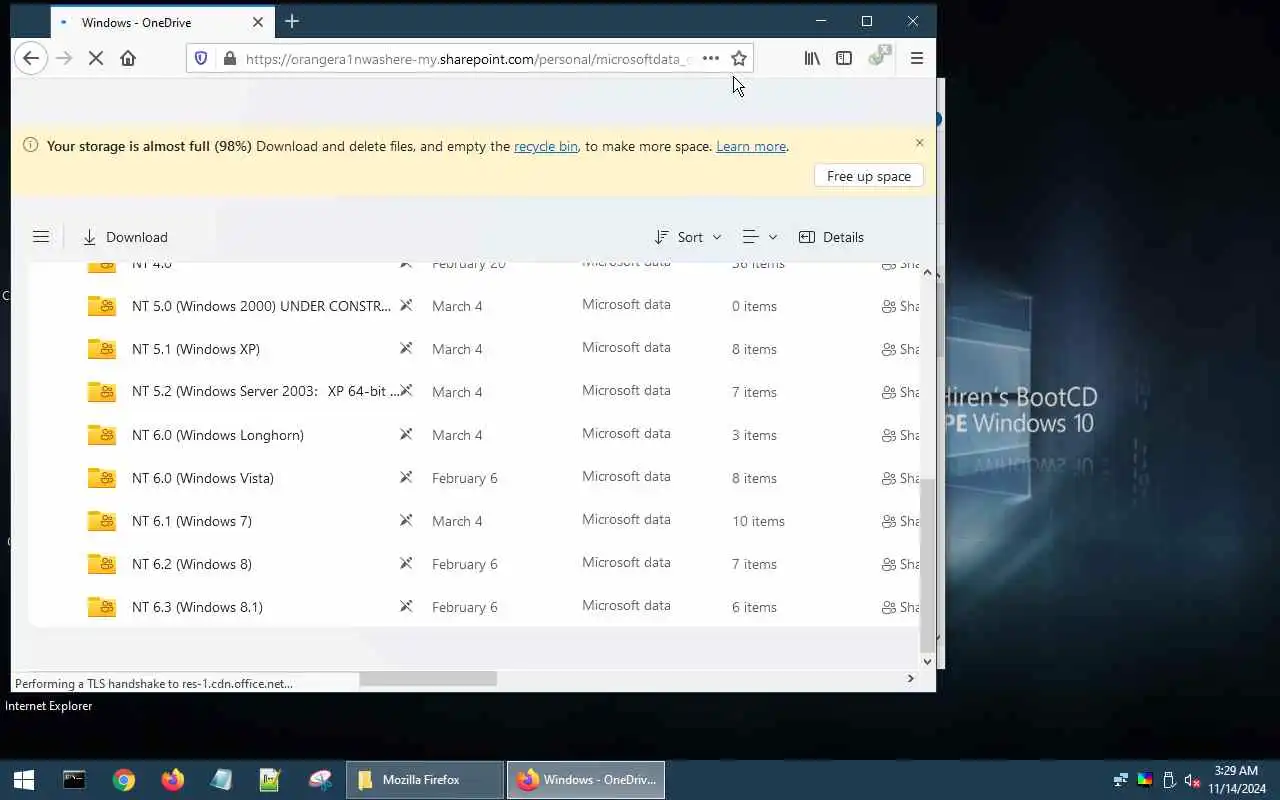Launch Command Prompt from the taskbar

coord(74,780)
